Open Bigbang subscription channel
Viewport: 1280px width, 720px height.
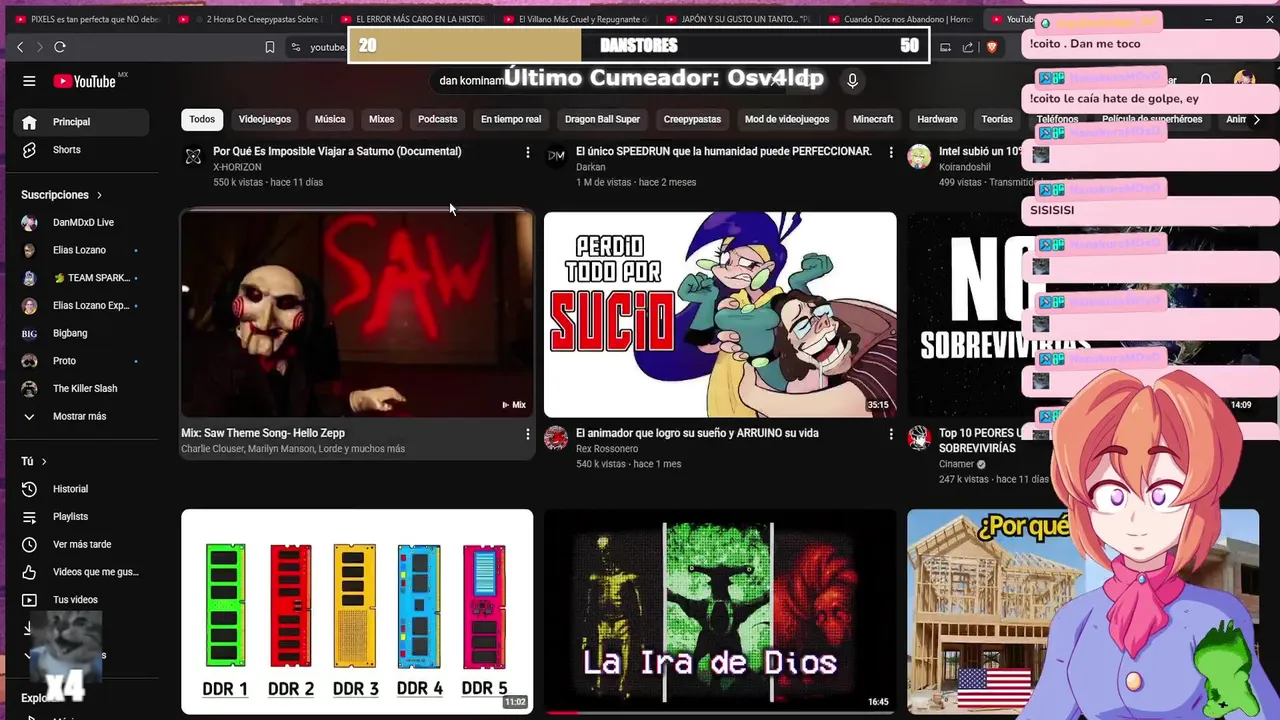[x=82, y=333]
